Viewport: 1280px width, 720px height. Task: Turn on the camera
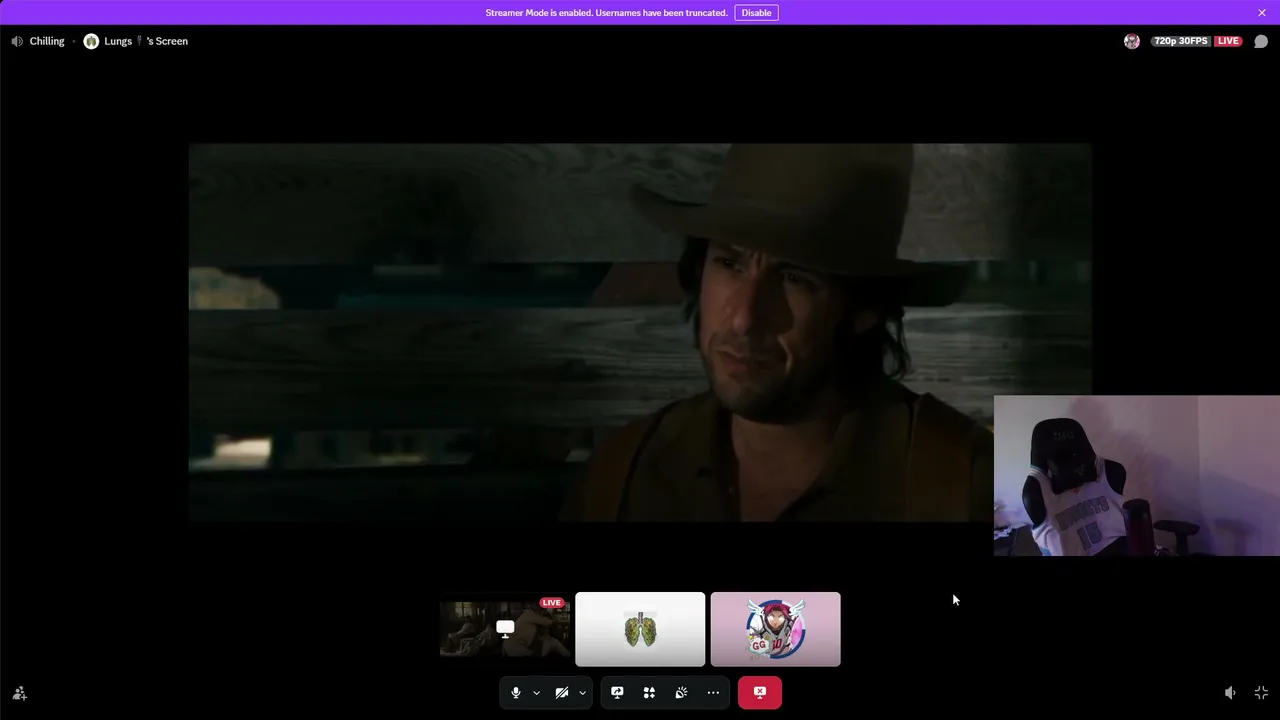point(562,692)
